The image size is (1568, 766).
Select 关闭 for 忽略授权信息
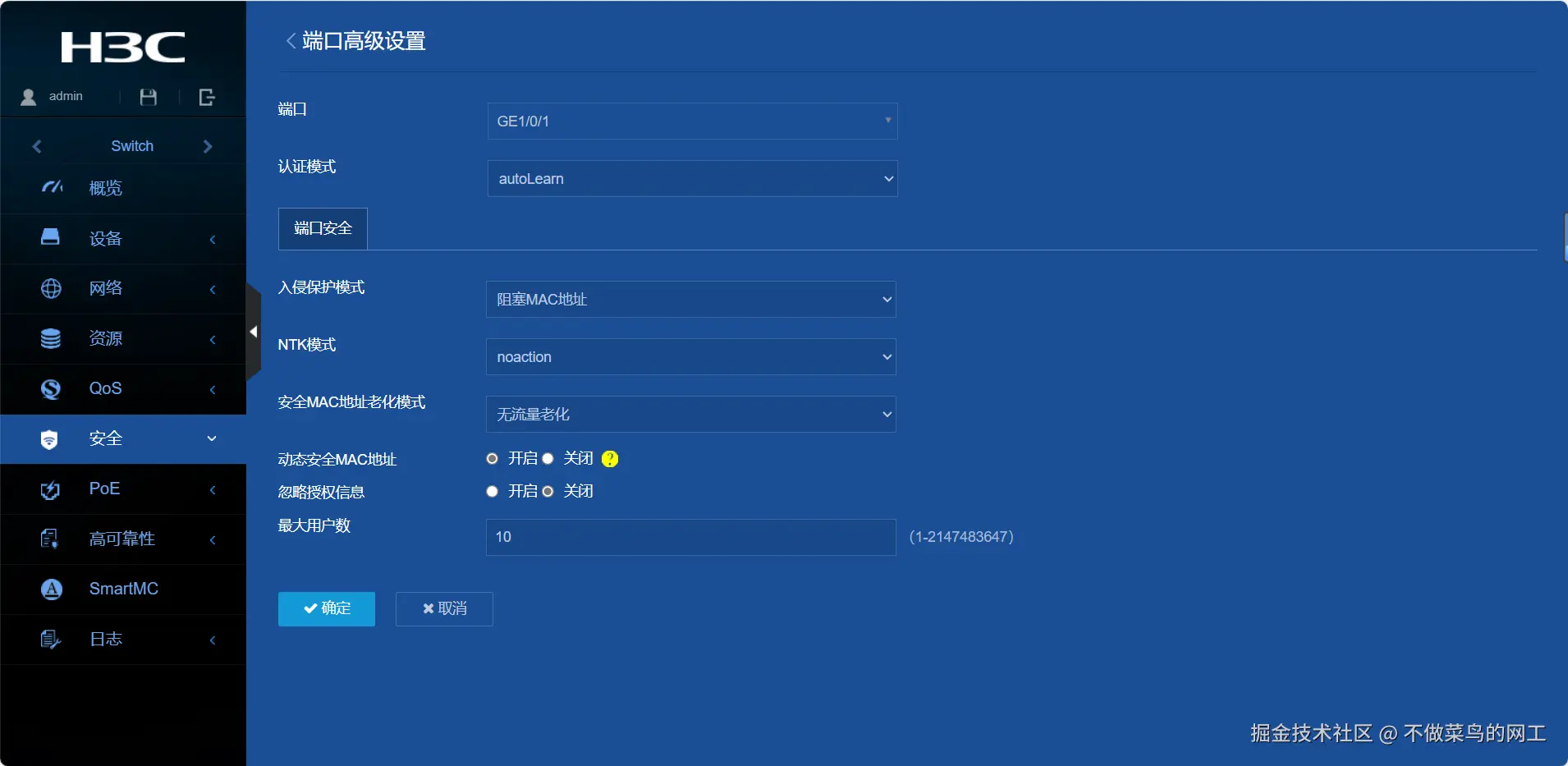coord(547,491)
